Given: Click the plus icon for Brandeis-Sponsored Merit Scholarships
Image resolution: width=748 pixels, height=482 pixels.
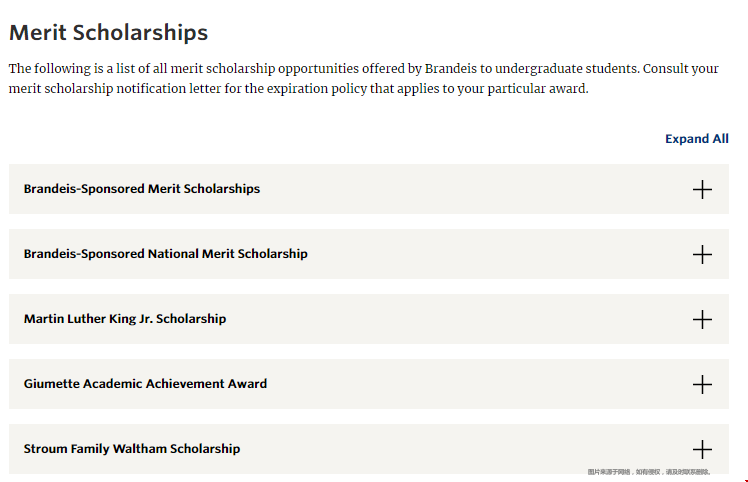Looking at the screenshot, I should [702, 189].
